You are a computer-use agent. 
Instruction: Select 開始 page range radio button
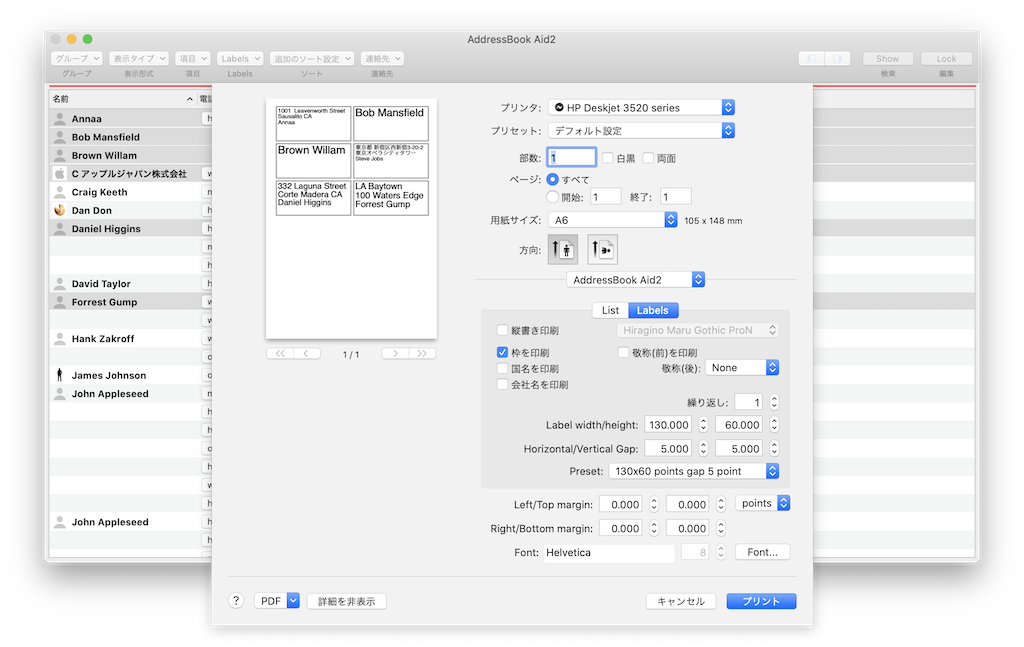552,197
